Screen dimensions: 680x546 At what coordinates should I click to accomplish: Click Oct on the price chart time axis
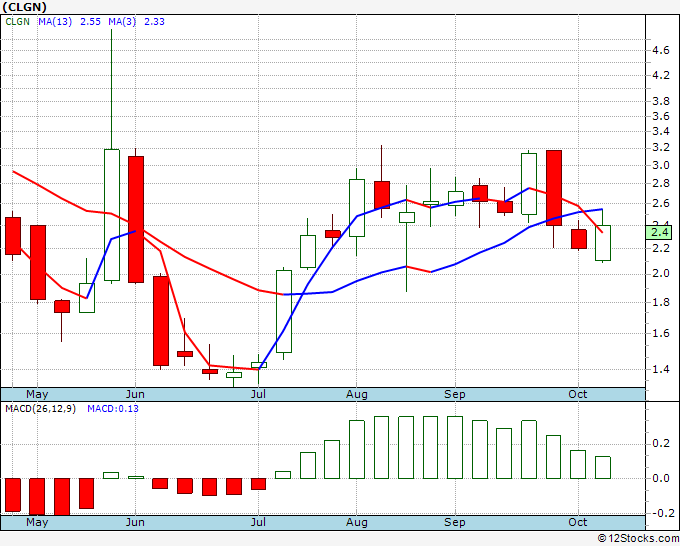point(578,394)
